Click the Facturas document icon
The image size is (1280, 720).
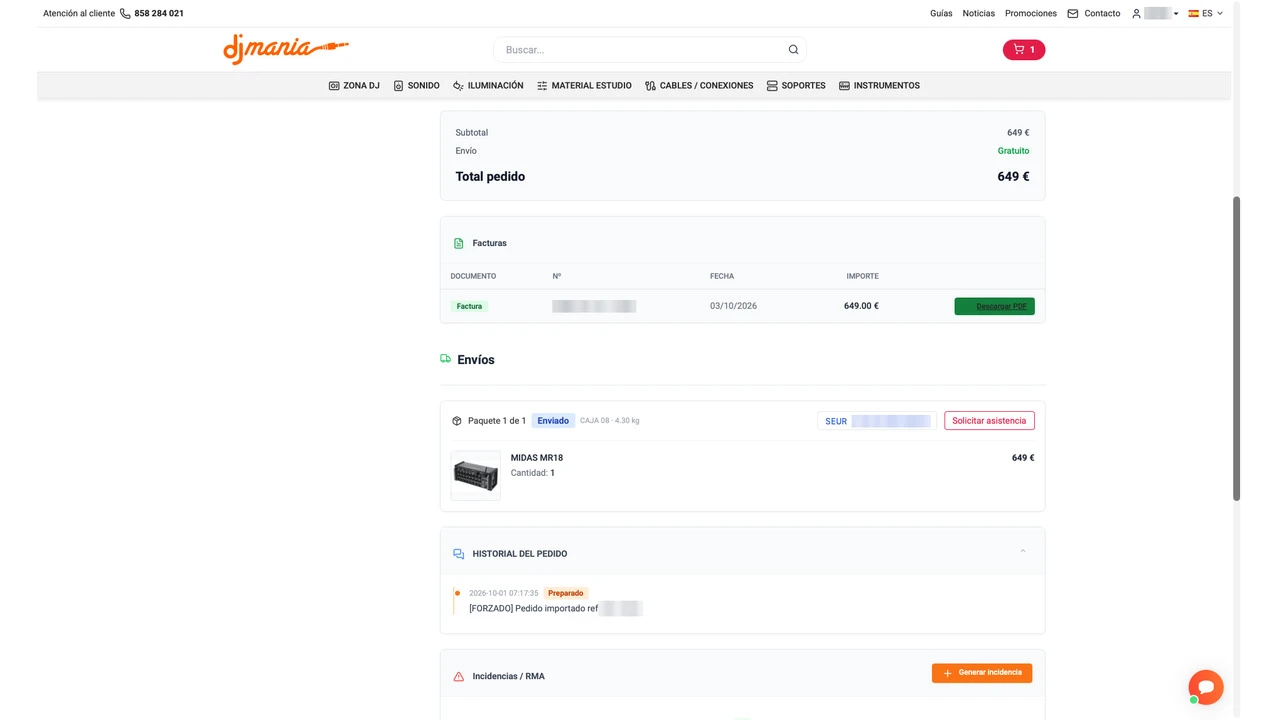pos(459,243)
